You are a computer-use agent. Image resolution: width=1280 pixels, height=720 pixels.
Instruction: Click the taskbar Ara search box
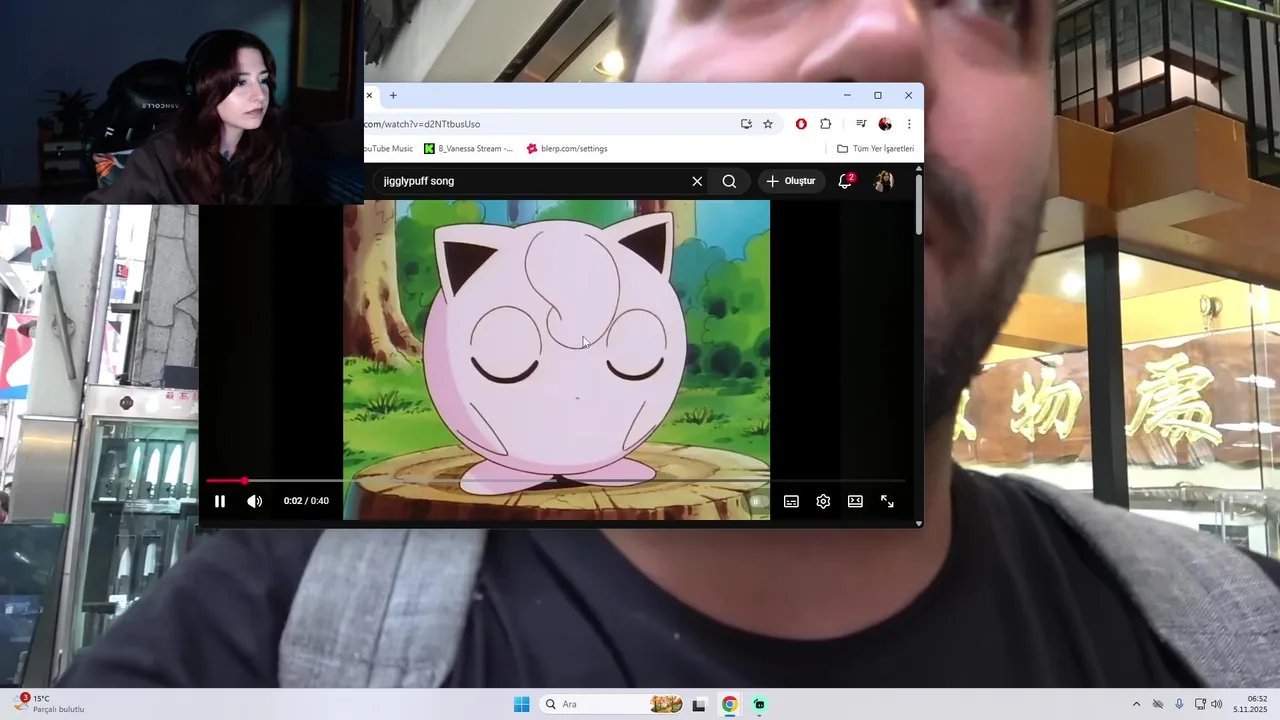(x=612, y=704)
